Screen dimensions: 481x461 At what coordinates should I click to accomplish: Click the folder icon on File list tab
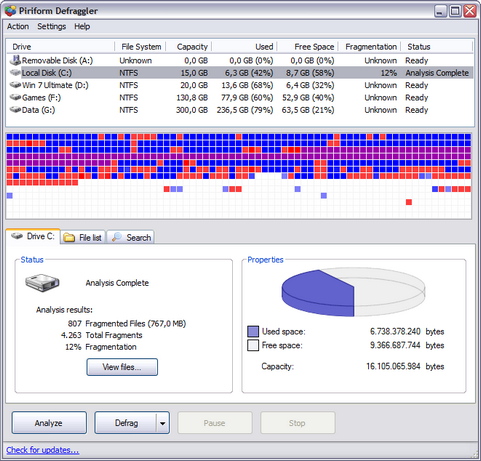[69, 238]
